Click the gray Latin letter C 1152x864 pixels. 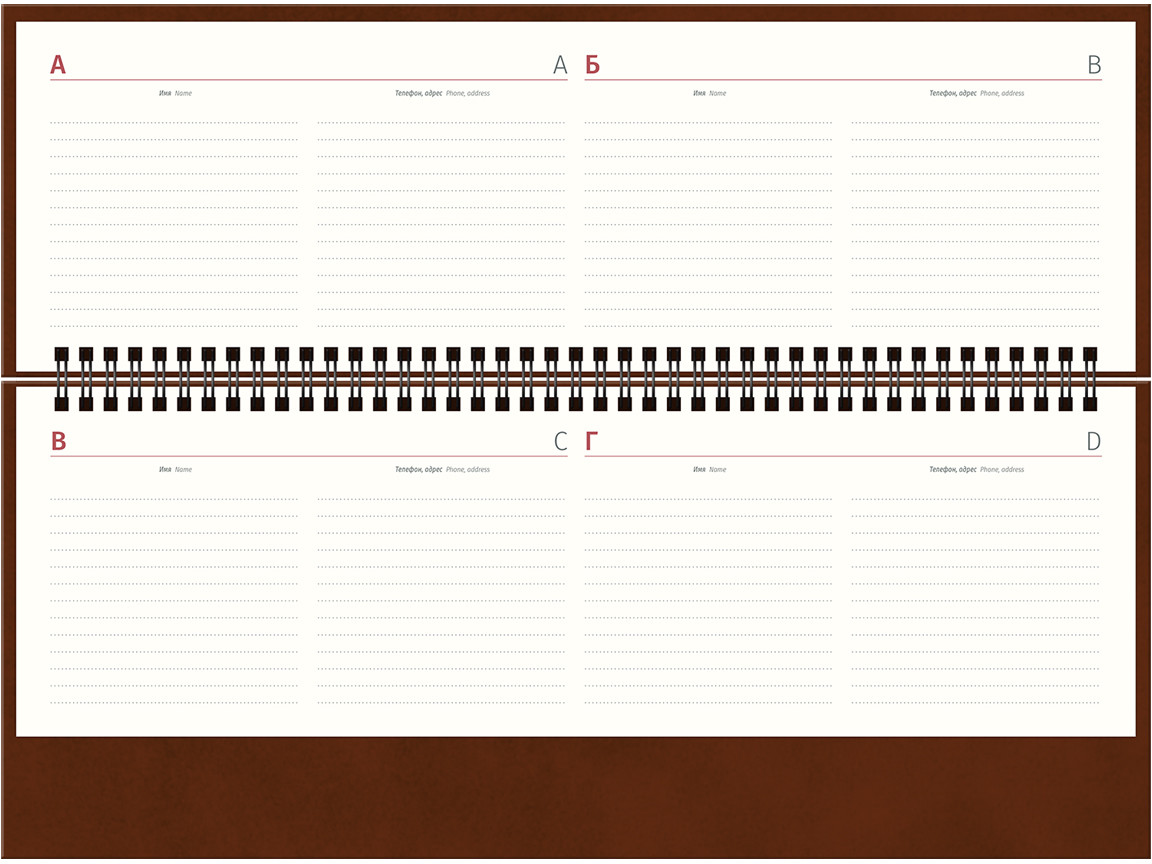(560, 442)
